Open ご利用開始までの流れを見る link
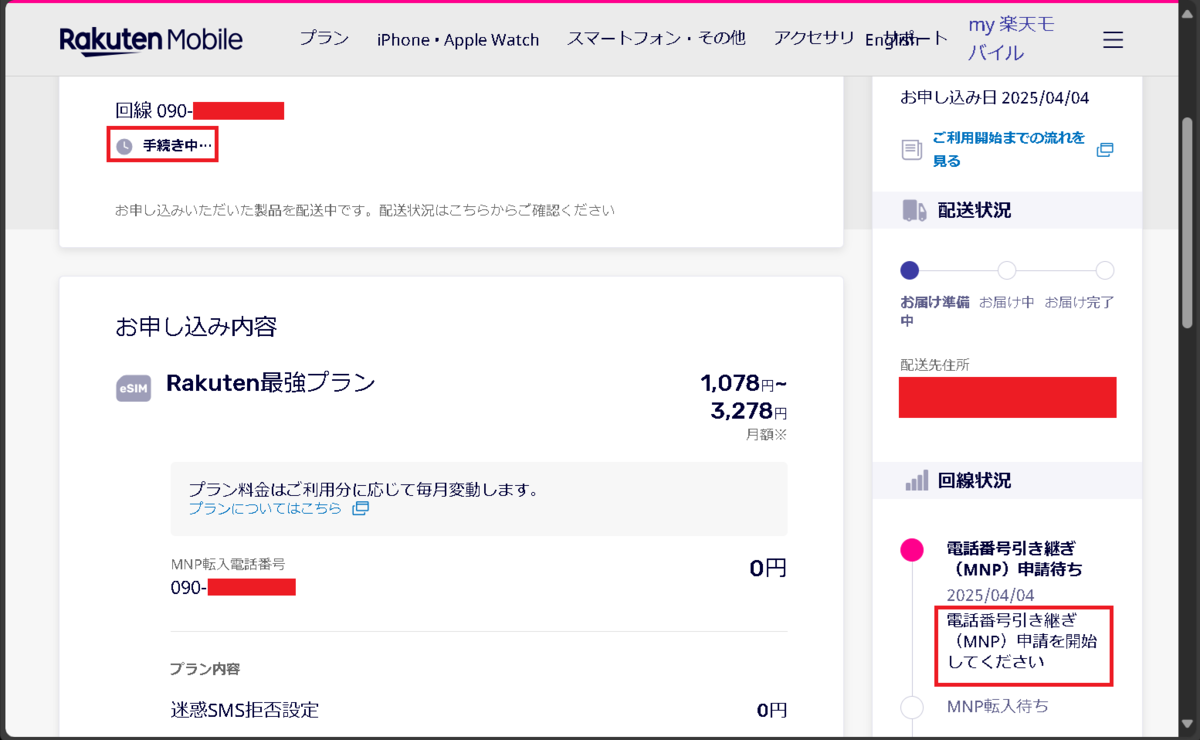The height and width of the screenshot is (740, 1200). pyautogui.click(x=1008, y=149)
